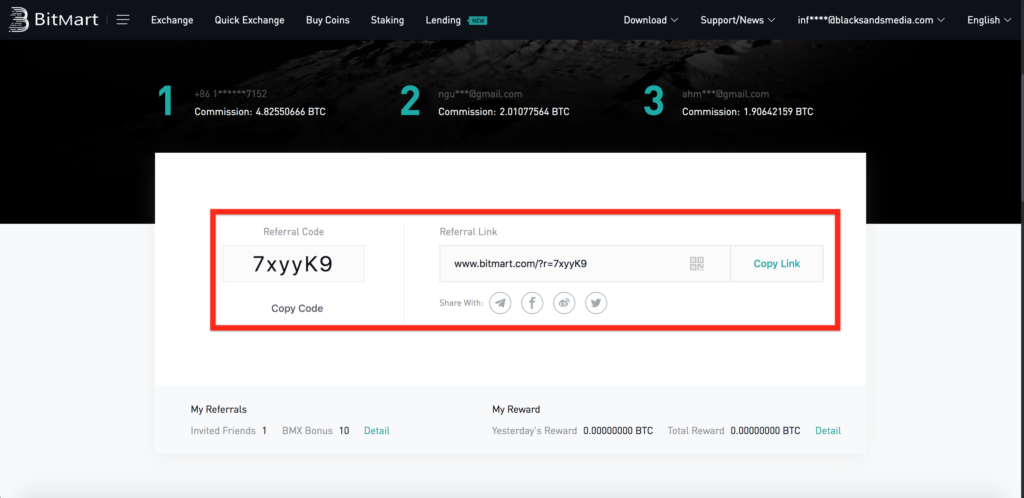Navigate to Staking
The image size is (1024, 498).
(387, 20)
